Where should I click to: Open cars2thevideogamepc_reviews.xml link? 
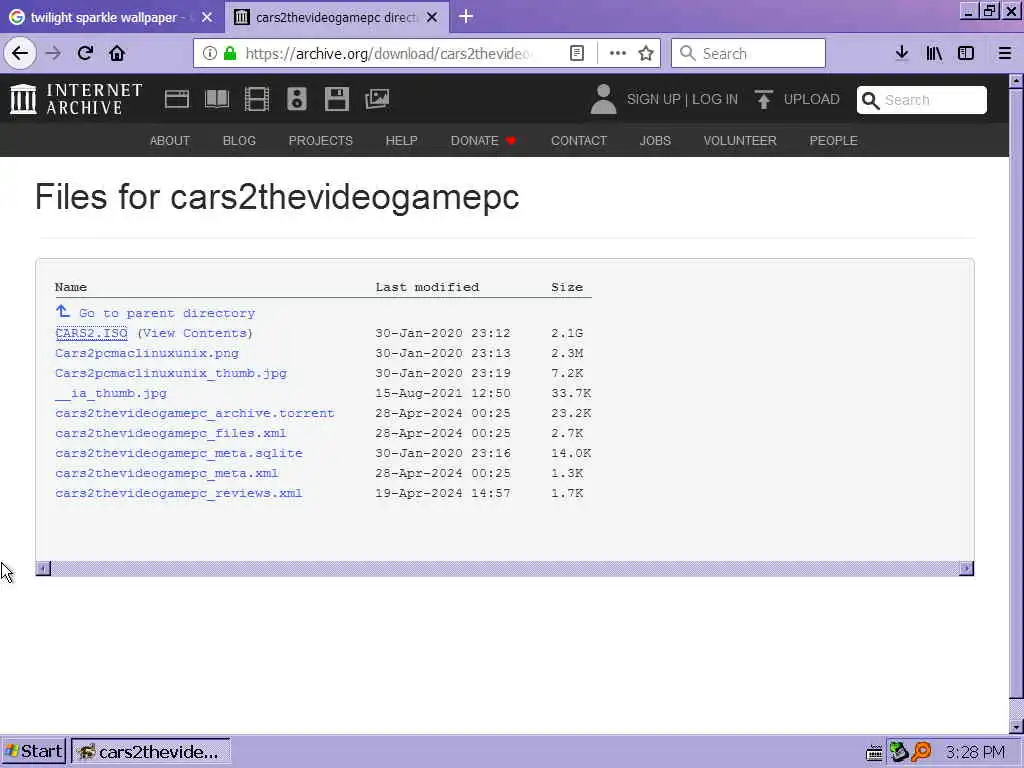pos(179,493)
